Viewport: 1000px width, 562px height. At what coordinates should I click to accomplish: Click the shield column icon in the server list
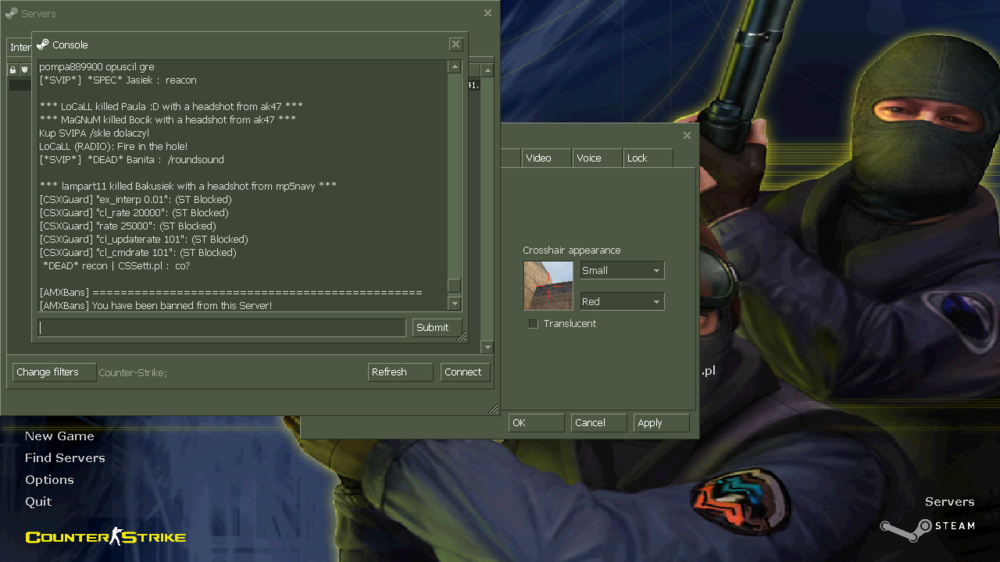(x=25, y=70)
